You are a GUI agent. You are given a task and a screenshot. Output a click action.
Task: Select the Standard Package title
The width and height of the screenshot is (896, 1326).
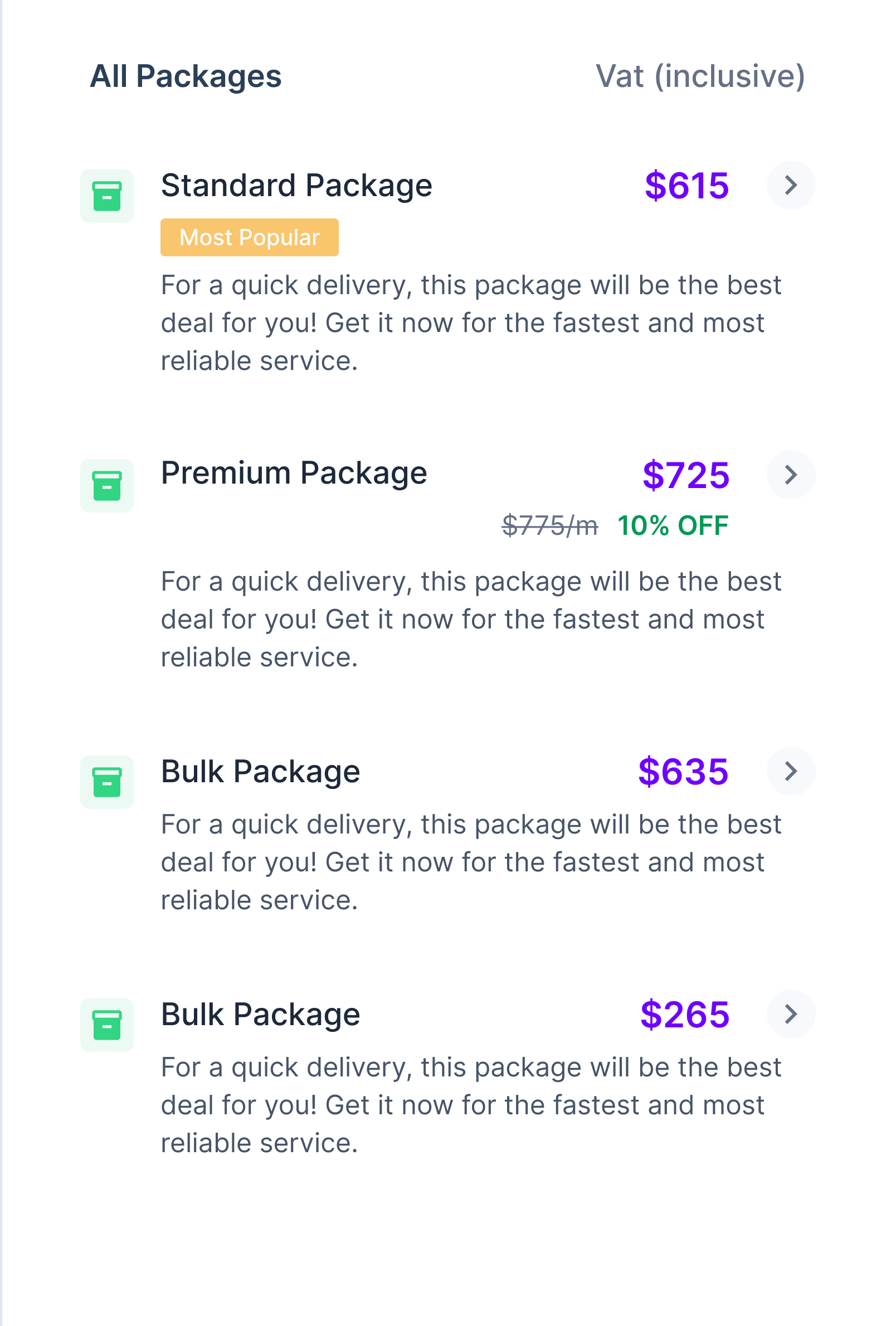coord(296,186)
